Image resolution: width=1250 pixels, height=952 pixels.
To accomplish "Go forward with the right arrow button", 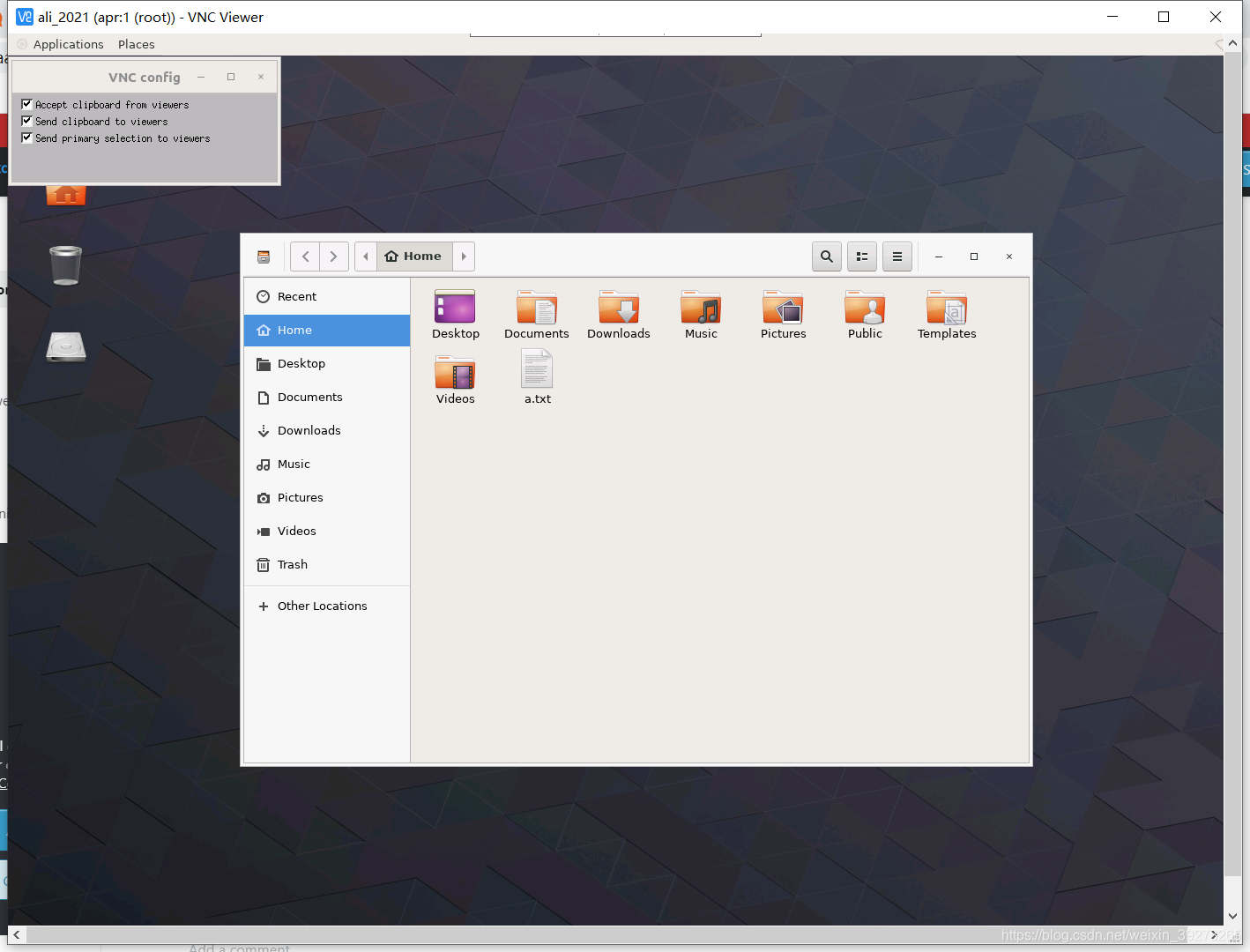I will 334,257.
